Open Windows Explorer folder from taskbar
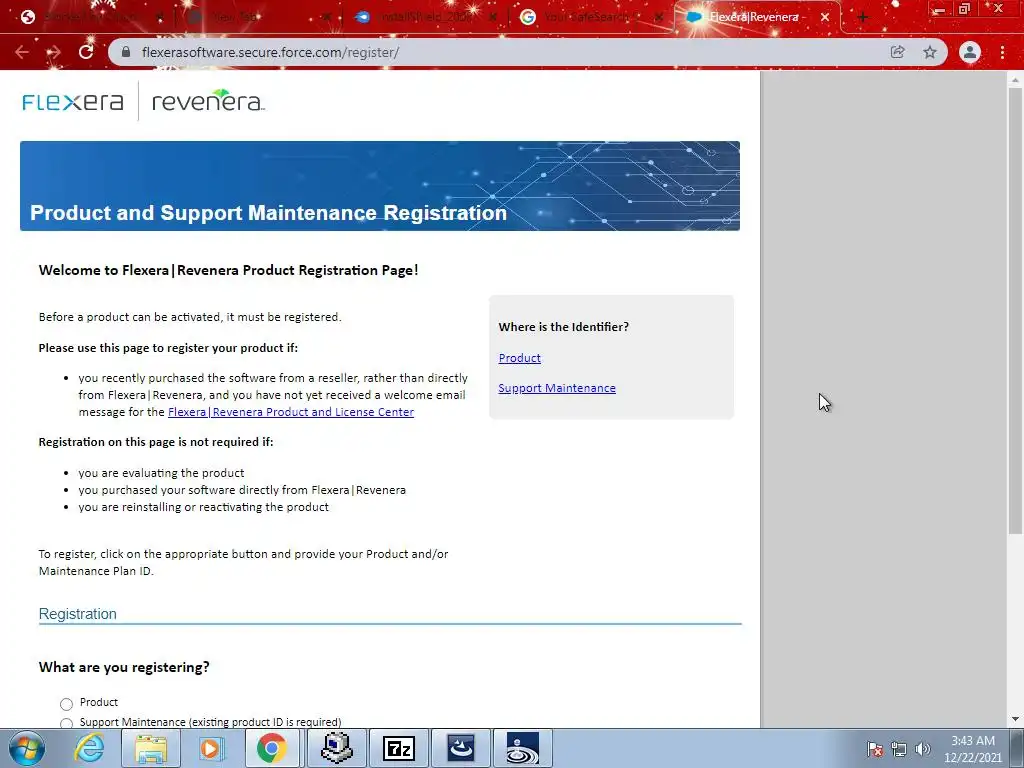Viewport: 1024px width, 768px height. (x=151, y=748)
